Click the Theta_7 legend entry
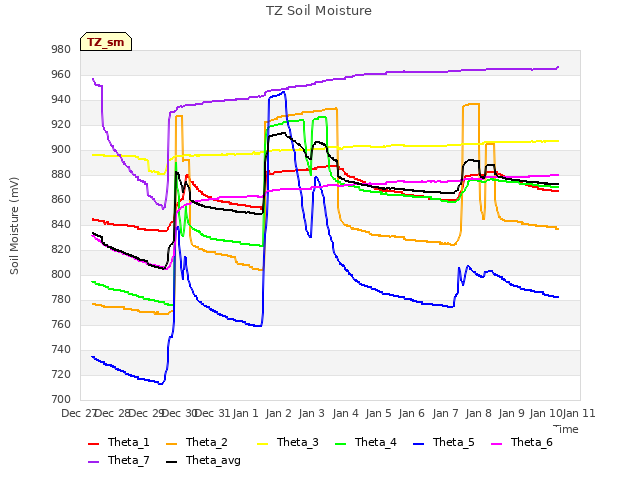Viewport: 640px width, 480px height. click(x=119, y=460)
